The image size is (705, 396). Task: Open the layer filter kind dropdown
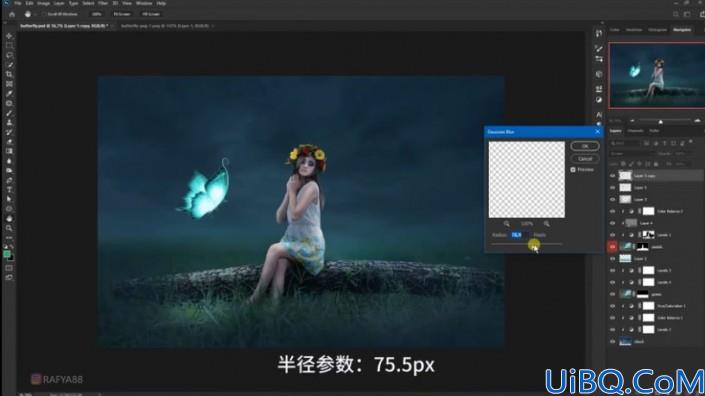coord(625,143)
